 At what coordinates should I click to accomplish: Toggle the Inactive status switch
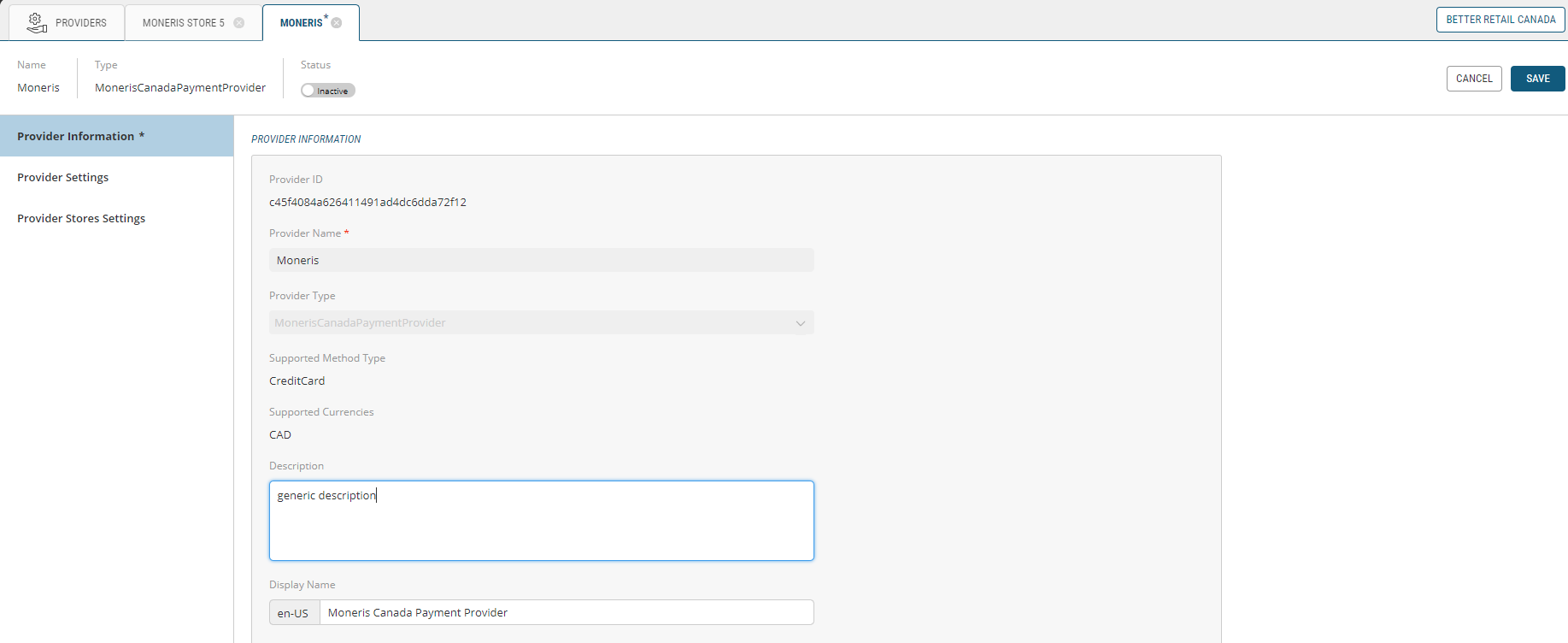click(x=327, y=91)
